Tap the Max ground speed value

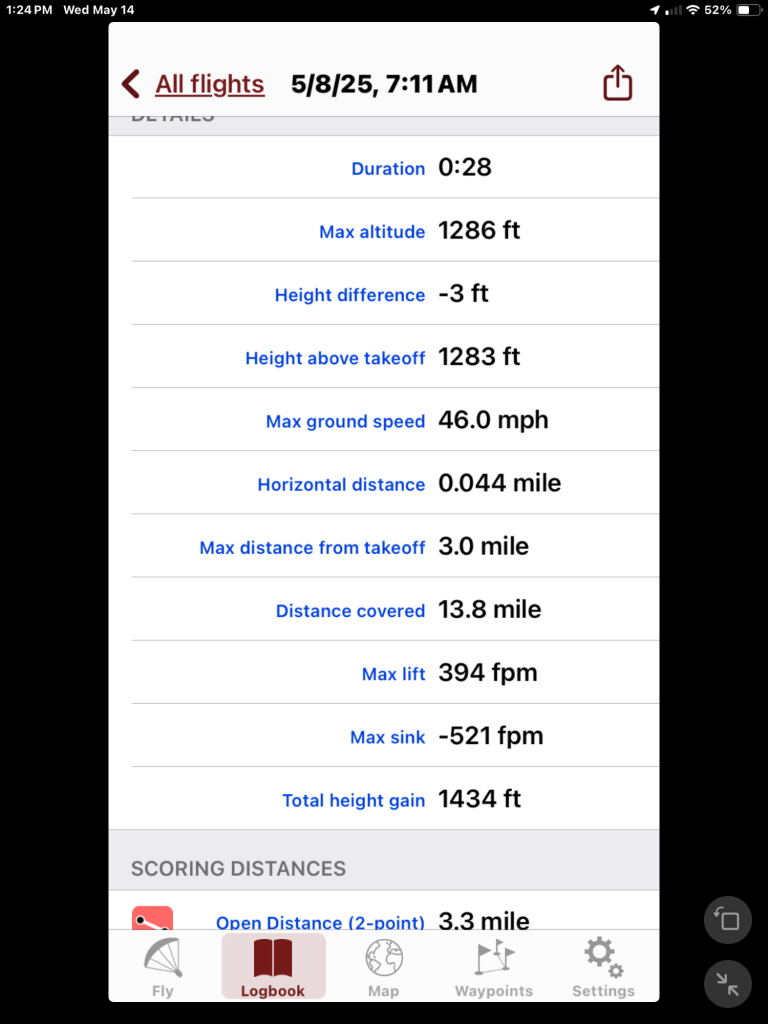pos(493,421)
